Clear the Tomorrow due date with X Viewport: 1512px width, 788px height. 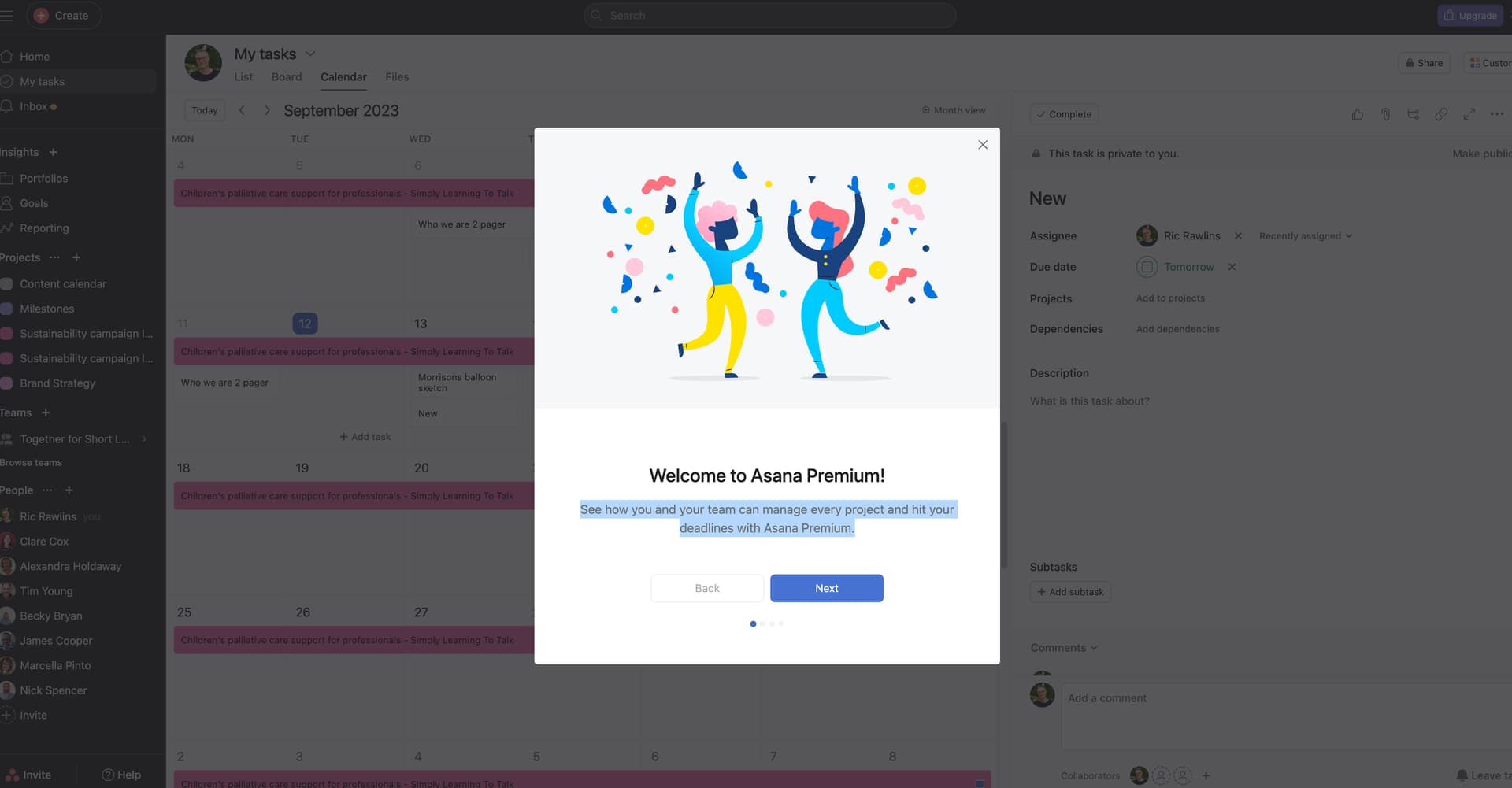tap(1232, 267)
